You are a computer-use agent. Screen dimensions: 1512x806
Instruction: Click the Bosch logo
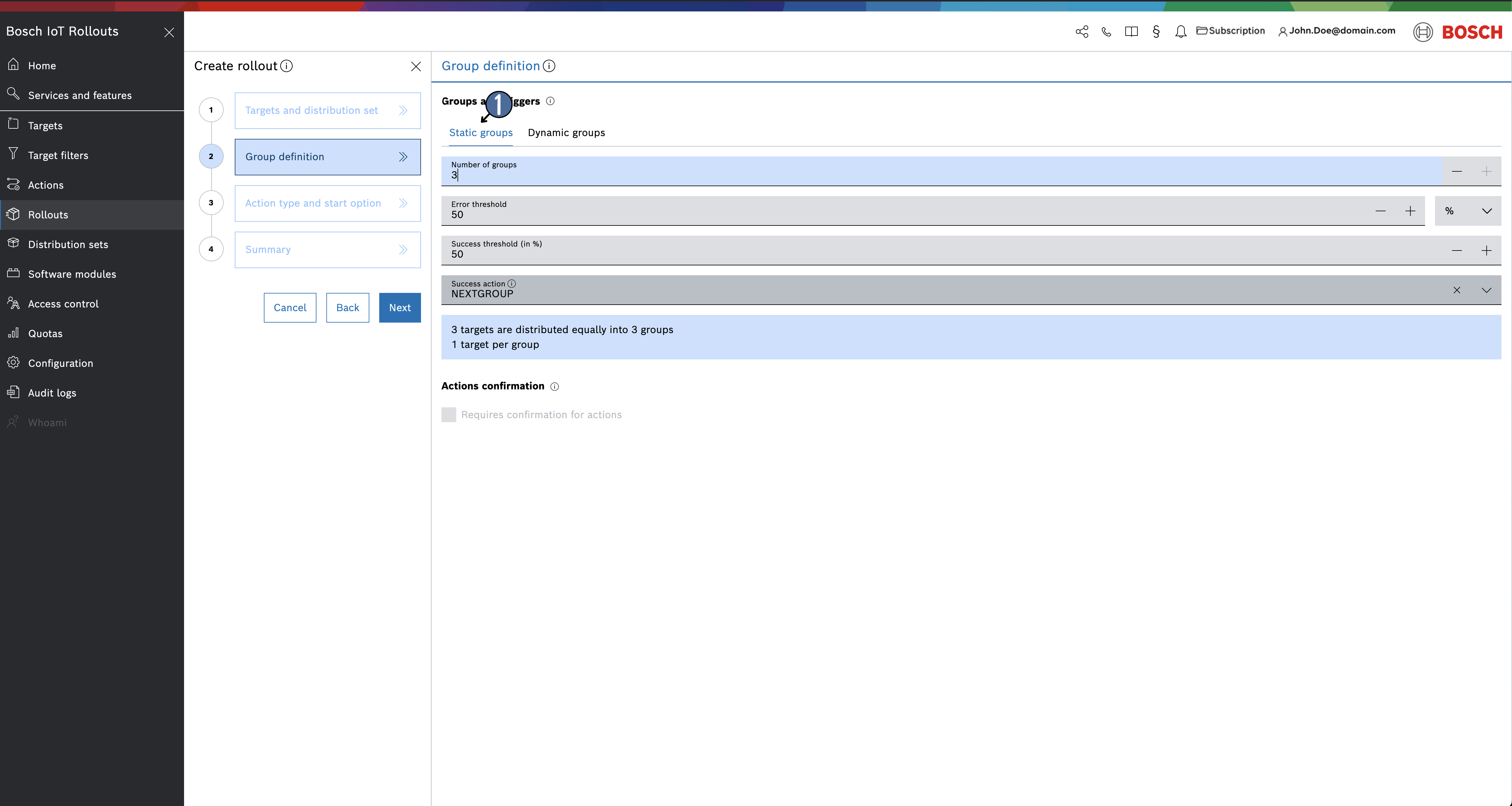point(1458,32)
